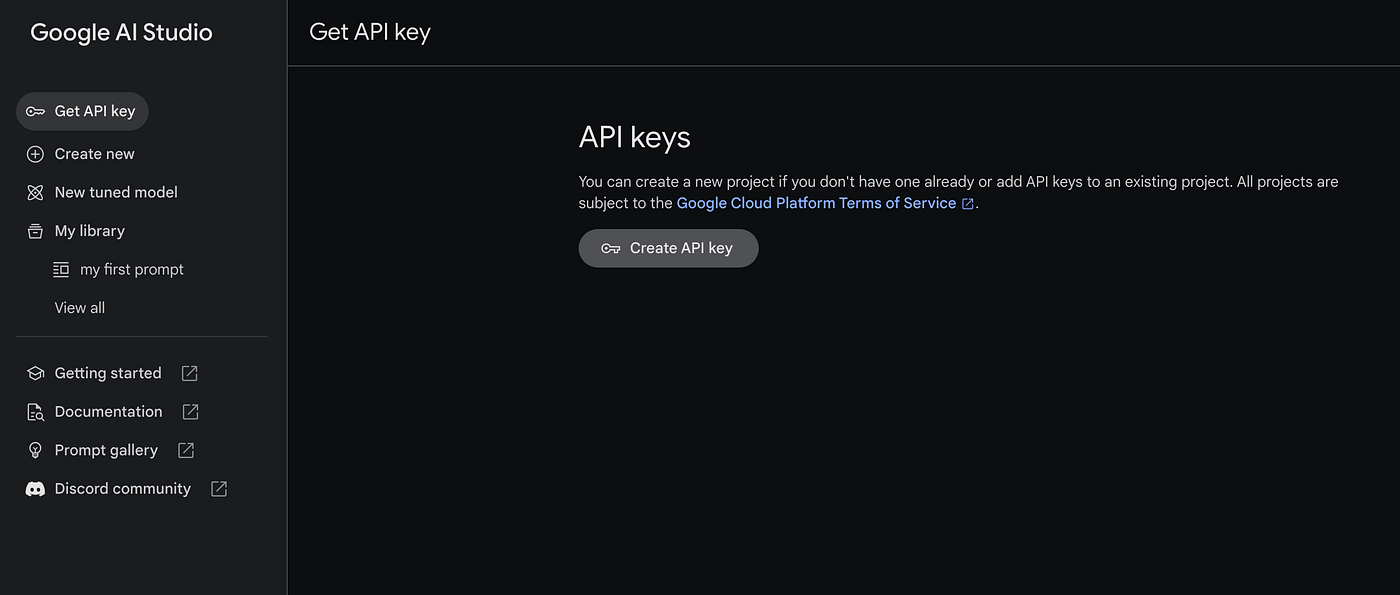Click external link icon next to Discord community

coord(219,489)
